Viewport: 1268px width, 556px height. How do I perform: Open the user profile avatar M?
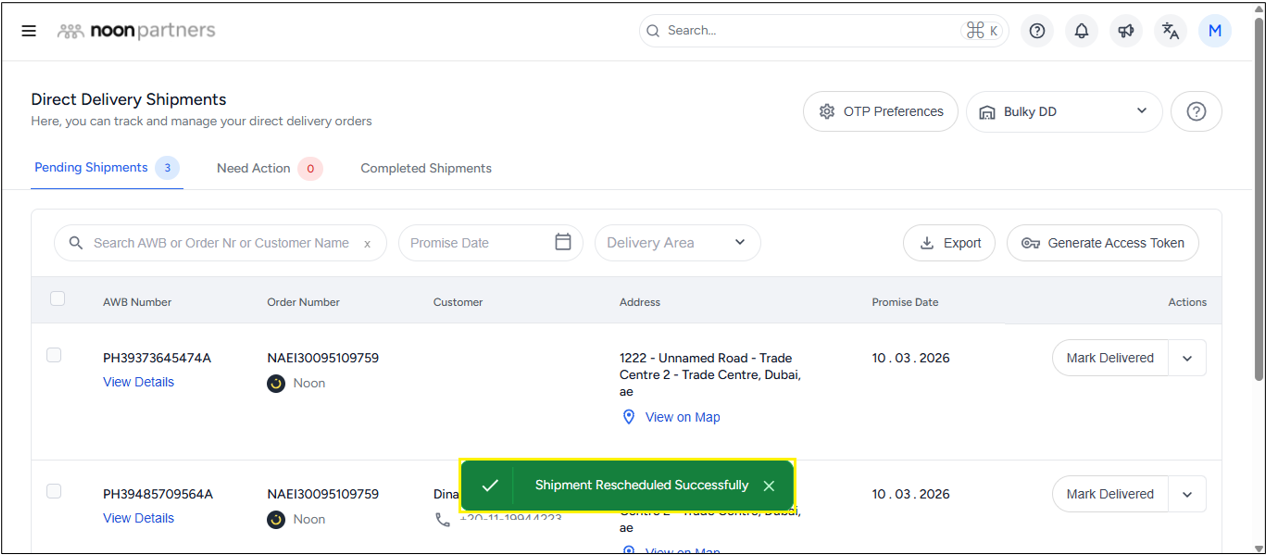pos(1215,31)
